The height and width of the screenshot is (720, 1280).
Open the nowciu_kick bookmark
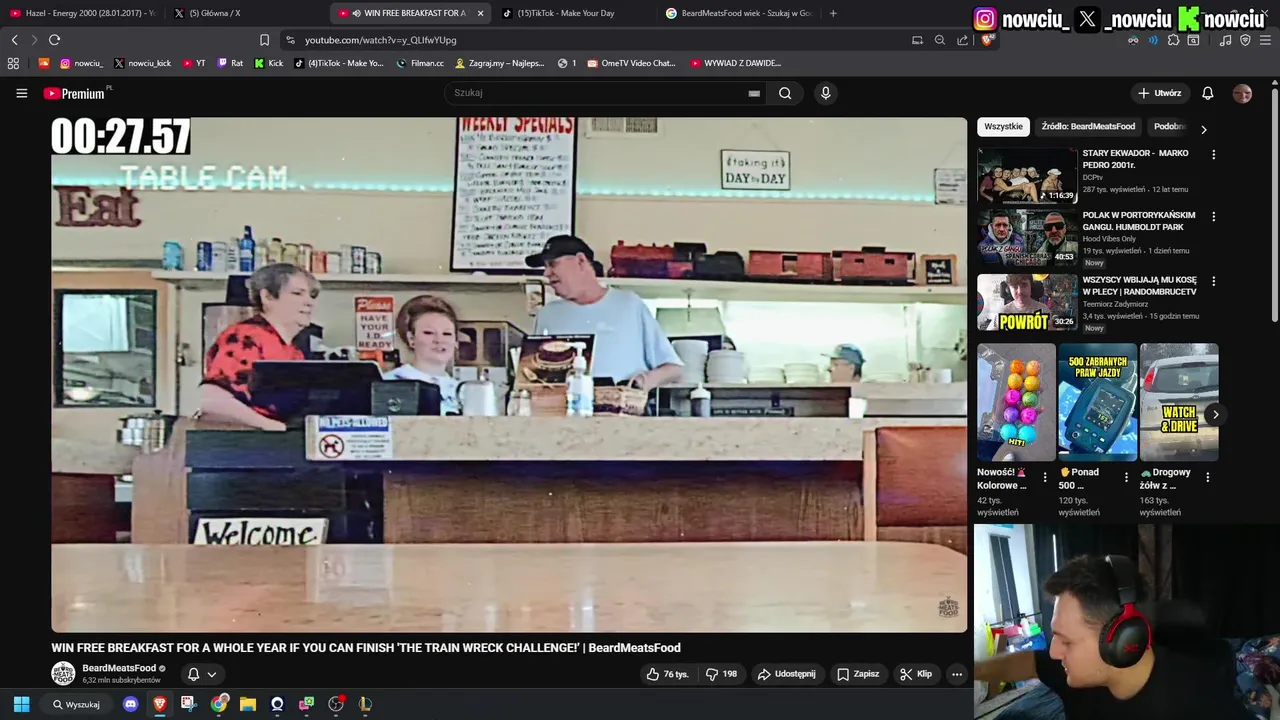tap(142, 63)
